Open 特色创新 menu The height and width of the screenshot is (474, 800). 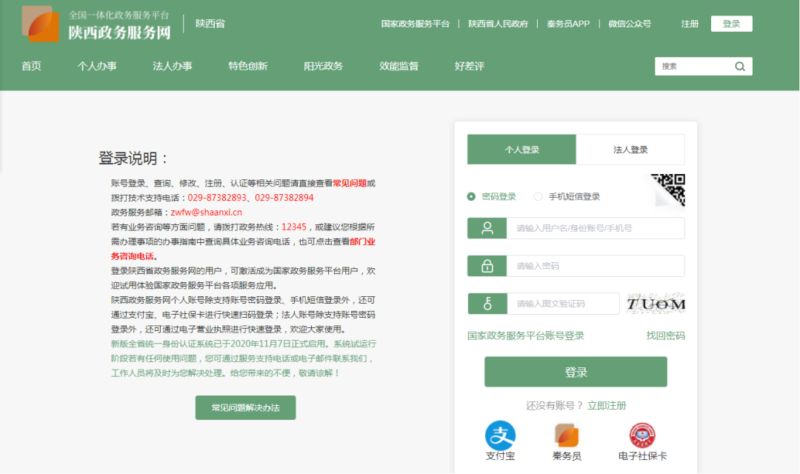pos(248,66)
